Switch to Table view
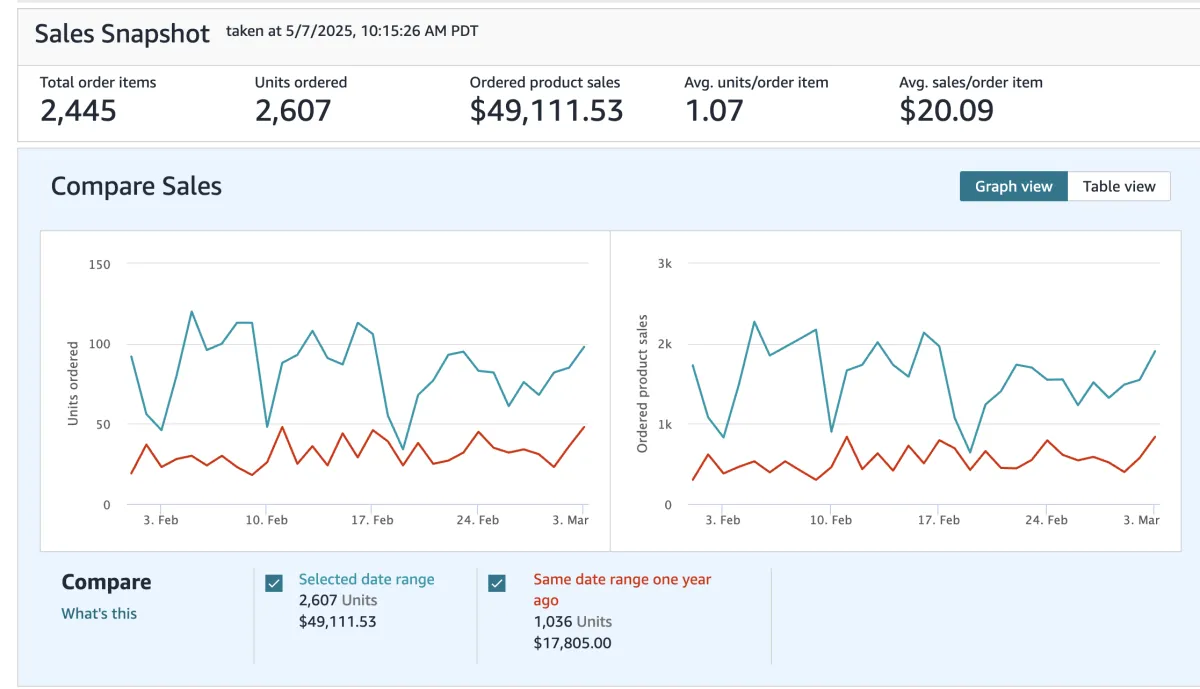 click(x=1119, y=186)
